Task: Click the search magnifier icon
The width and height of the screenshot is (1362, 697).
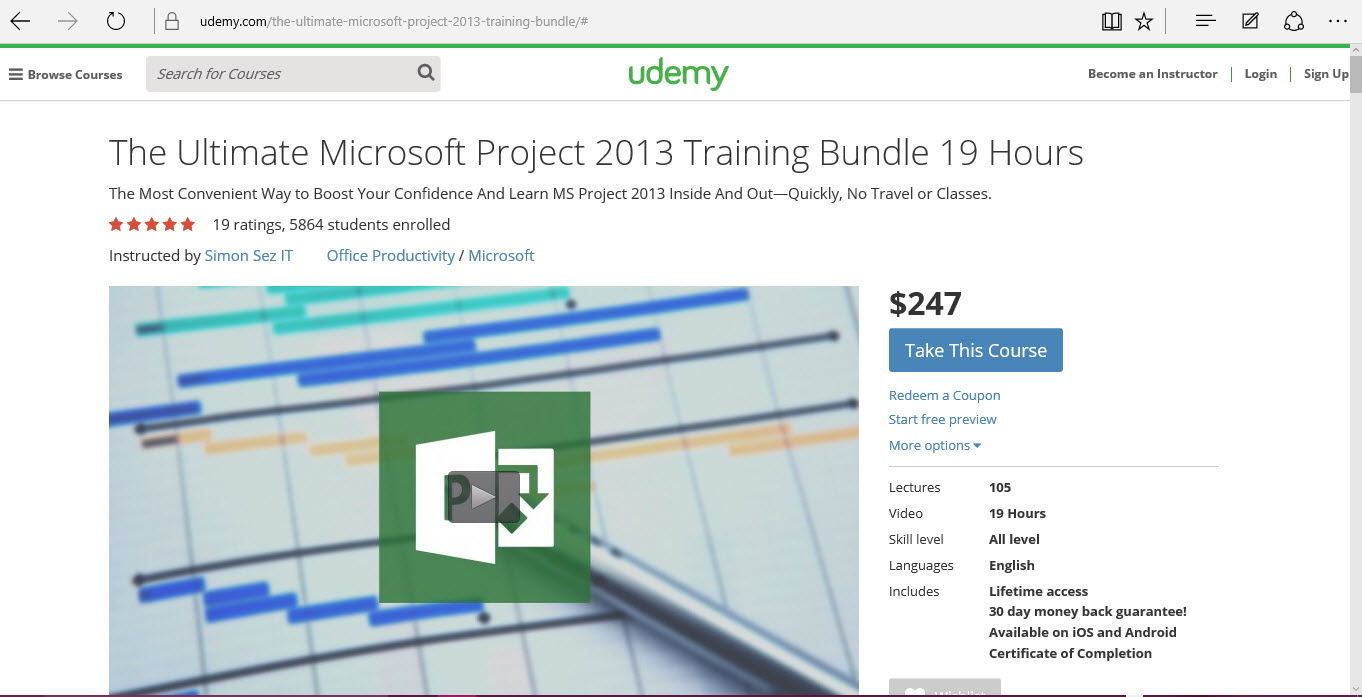Action: [425, 73]
